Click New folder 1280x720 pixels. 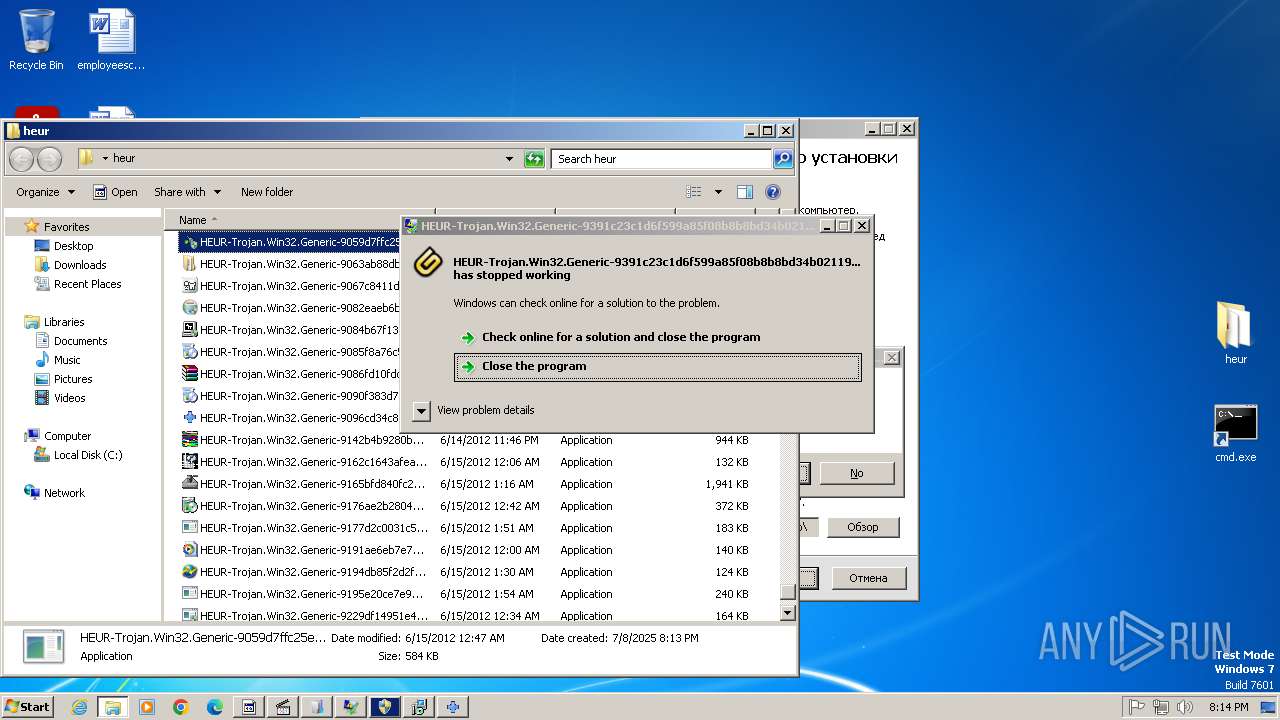(x=267, y=192)
